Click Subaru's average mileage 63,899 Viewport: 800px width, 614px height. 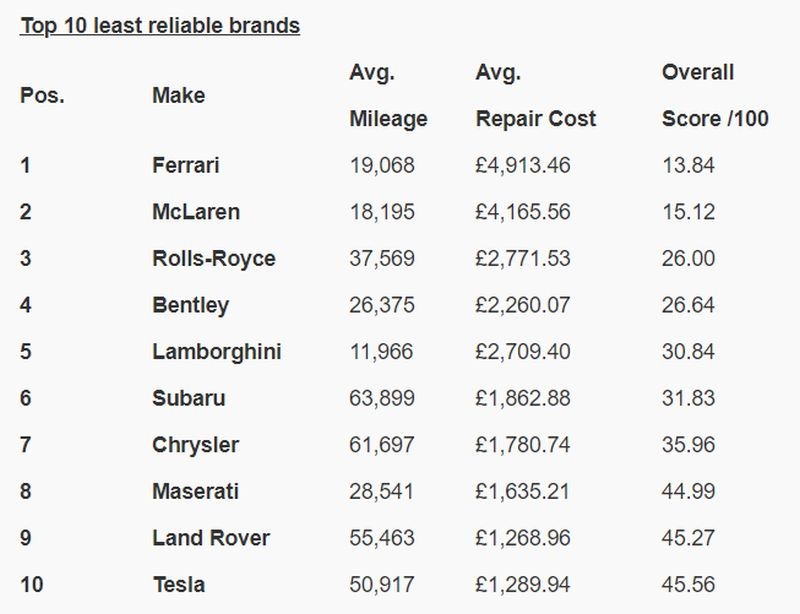[x=382, y=398]
